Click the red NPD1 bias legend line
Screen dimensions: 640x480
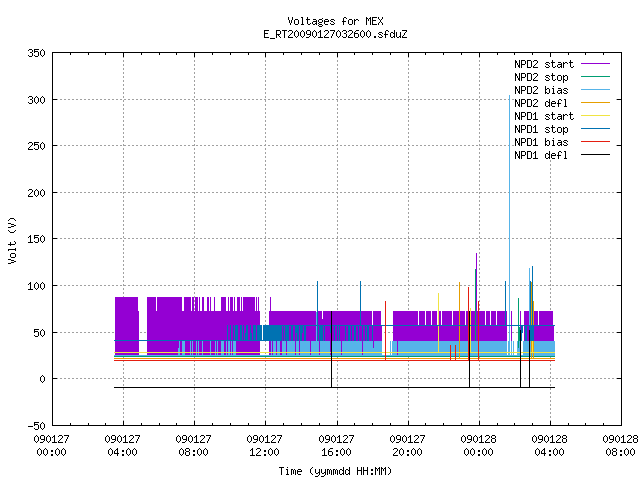pos(595,142)
